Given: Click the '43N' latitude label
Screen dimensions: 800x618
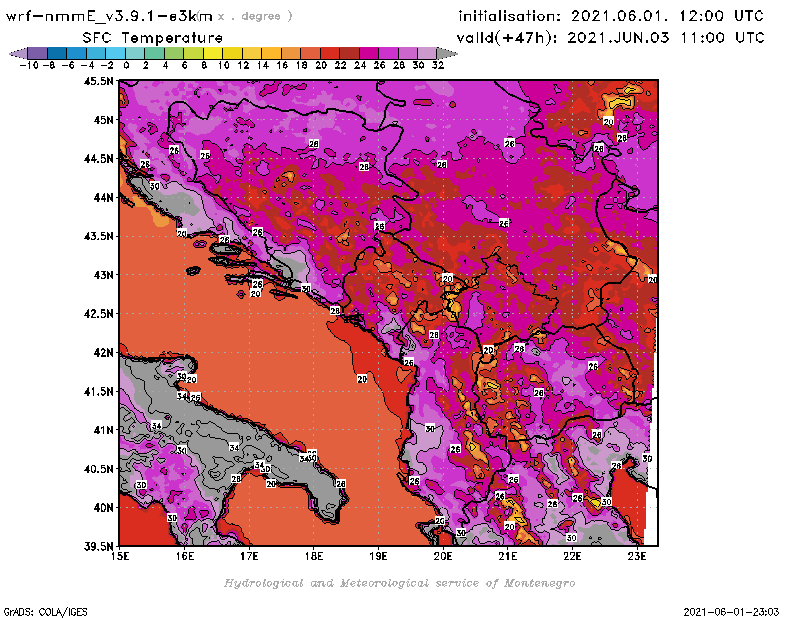Looking at the screenshot, I should [x=103, y=275].
